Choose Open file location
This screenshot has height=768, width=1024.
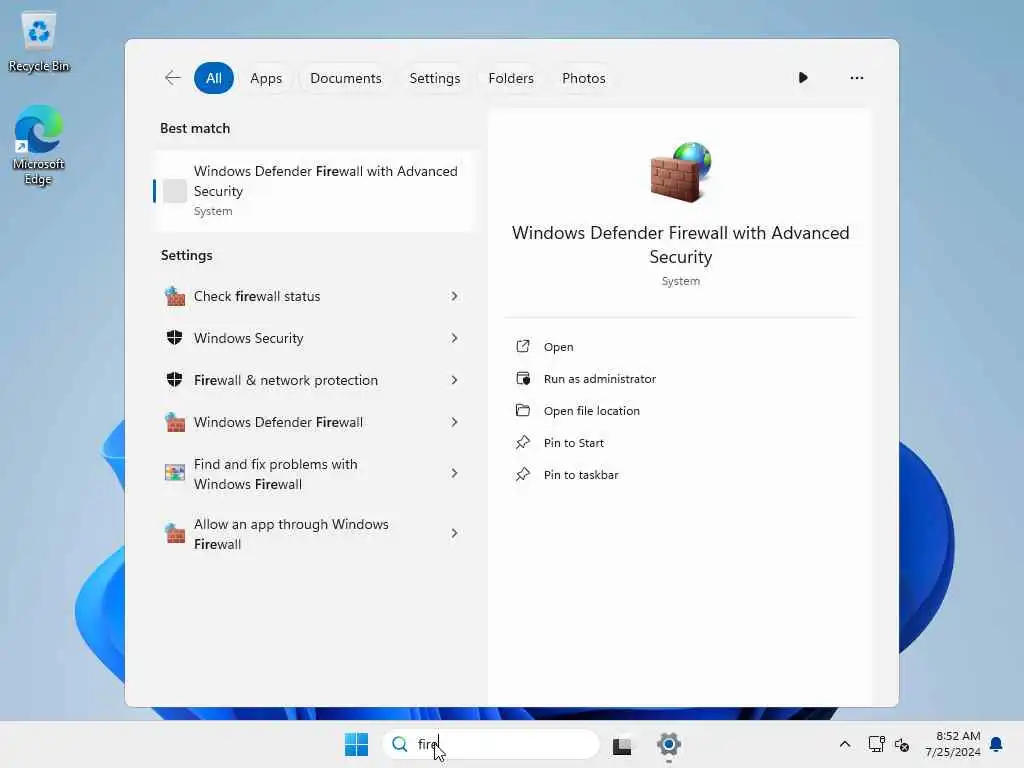click(591, 411)
